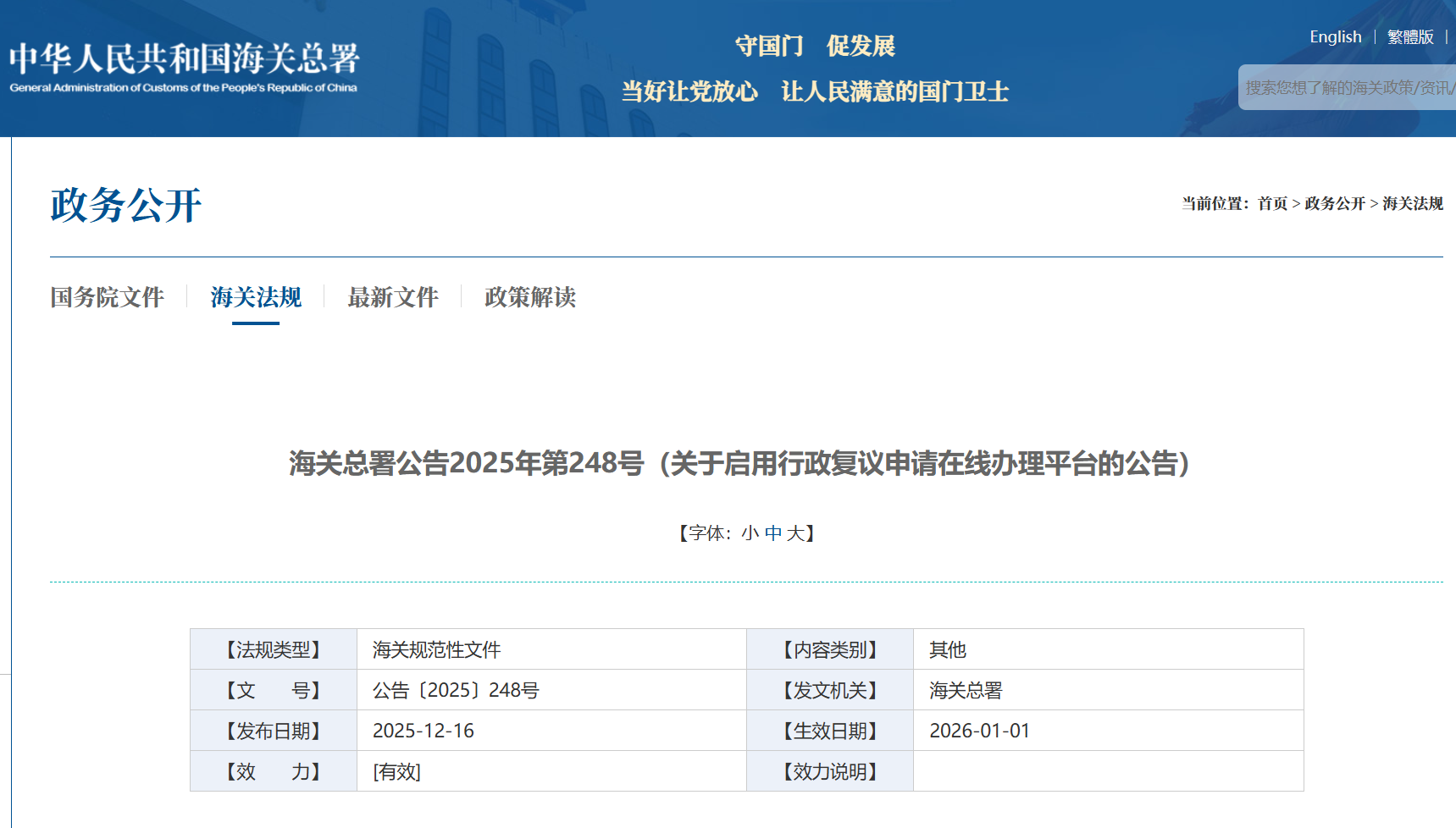Click the 2026-01-01 effective date cell
This screenshot has height=828, width=1456.
pos(979,731)
